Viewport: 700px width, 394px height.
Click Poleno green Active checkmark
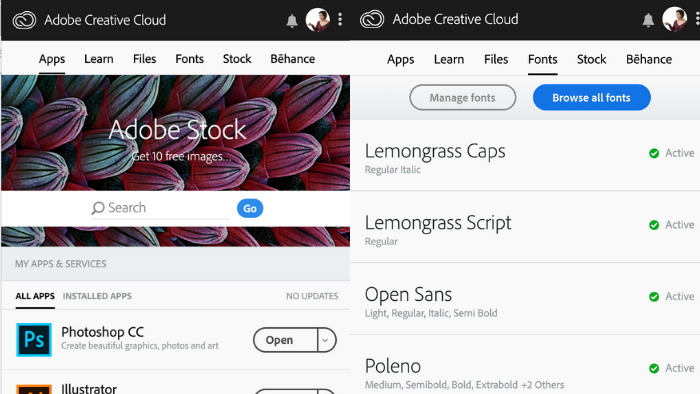click(654, 369)
